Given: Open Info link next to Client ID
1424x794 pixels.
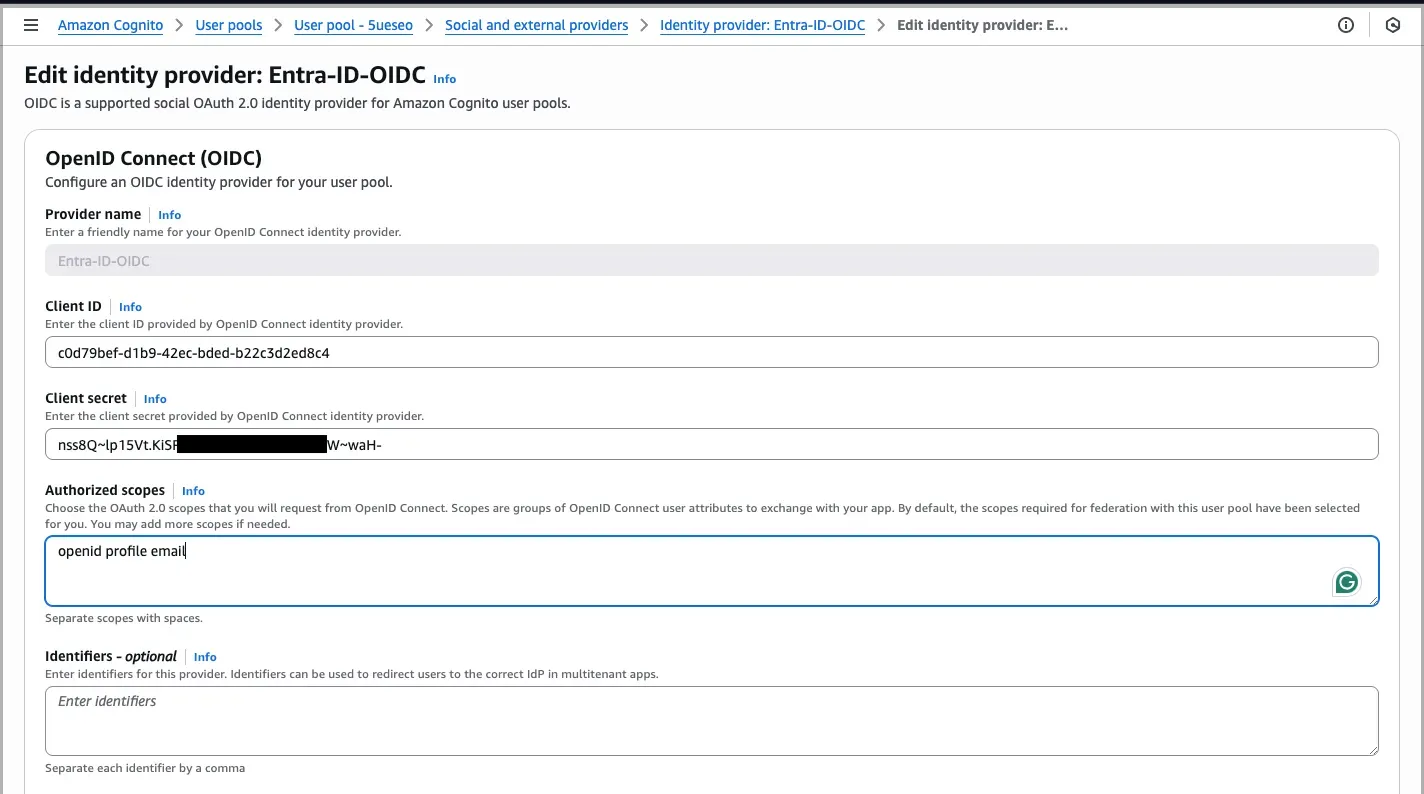Looking at the screenshot, I should tap(130, 307).
